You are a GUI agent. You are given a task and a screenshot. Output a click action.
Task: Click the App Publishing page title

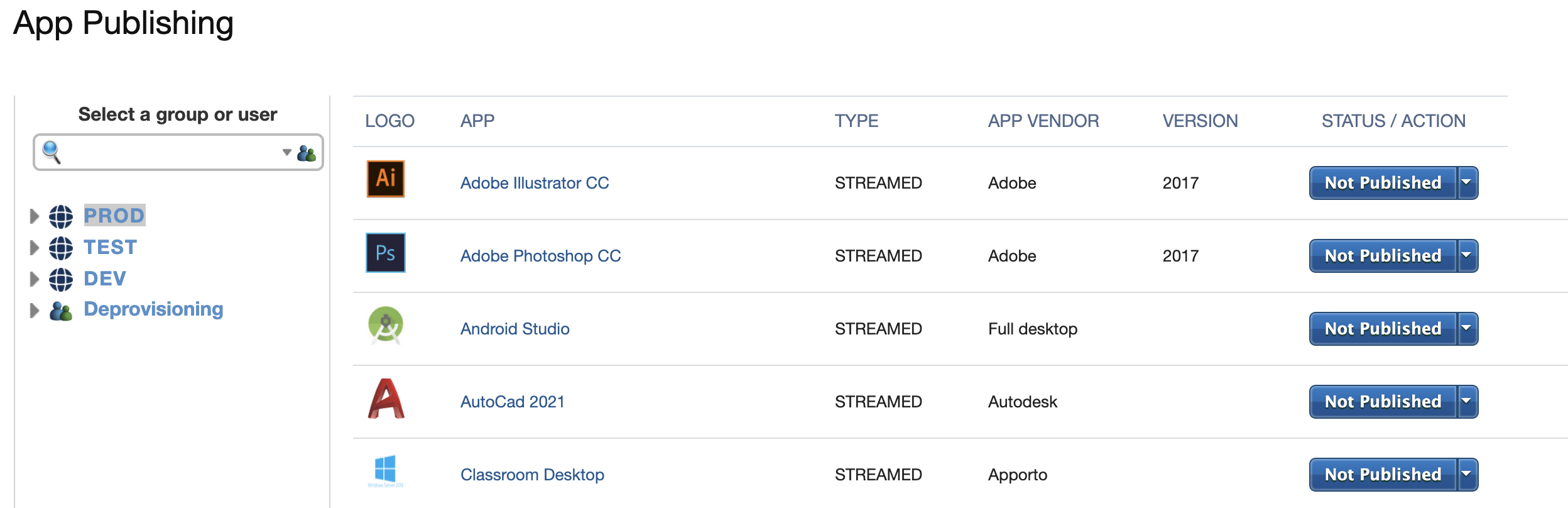pos(124,24)
